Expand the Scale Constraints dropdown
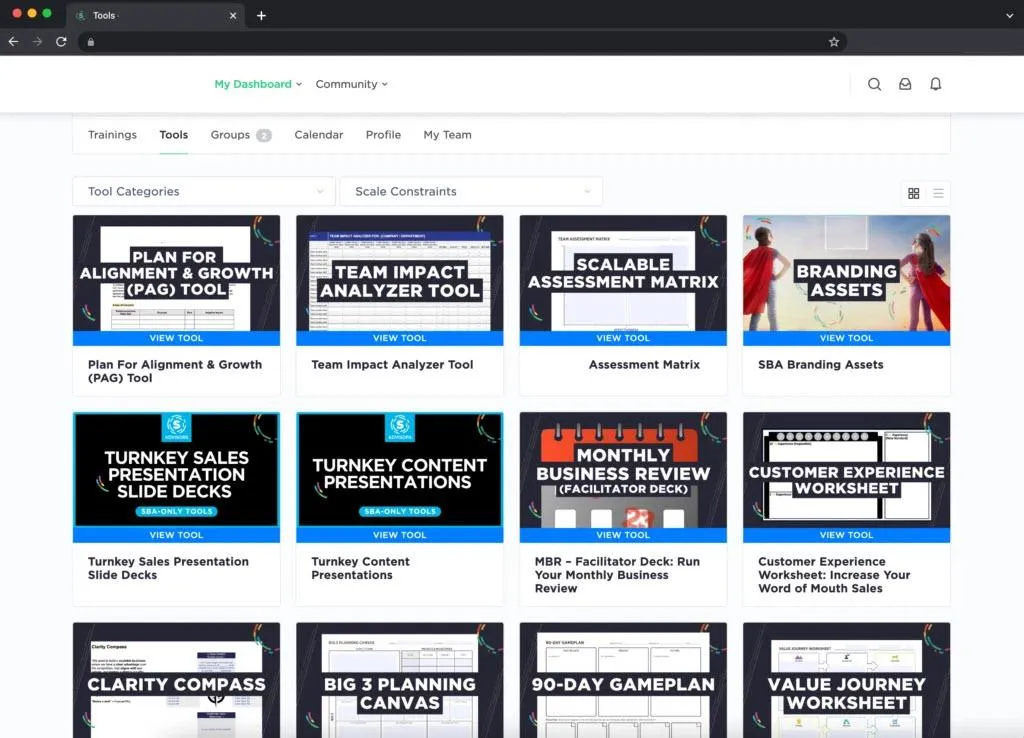 click(x=471, y=191)
